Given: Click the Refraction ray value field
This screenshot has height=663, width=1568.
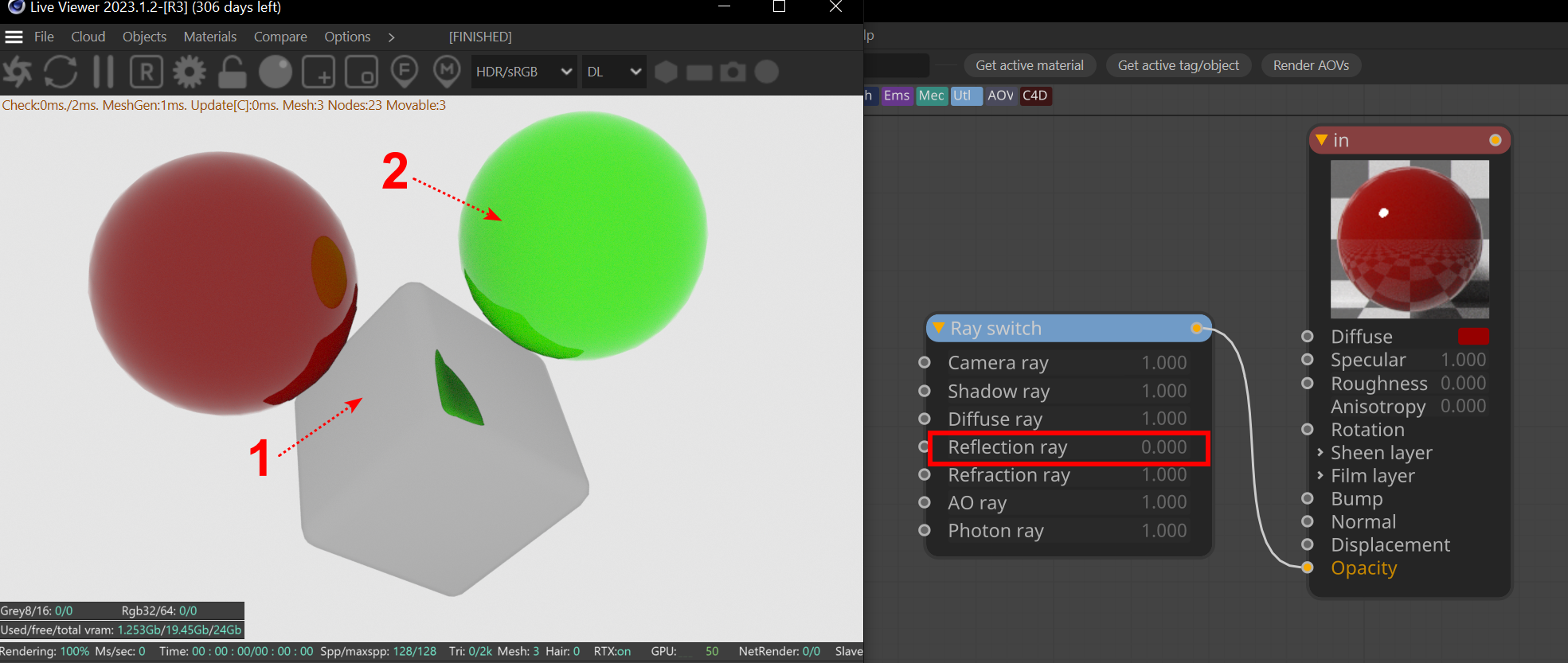Looking at the screenshot, I should pos(1163,474).
